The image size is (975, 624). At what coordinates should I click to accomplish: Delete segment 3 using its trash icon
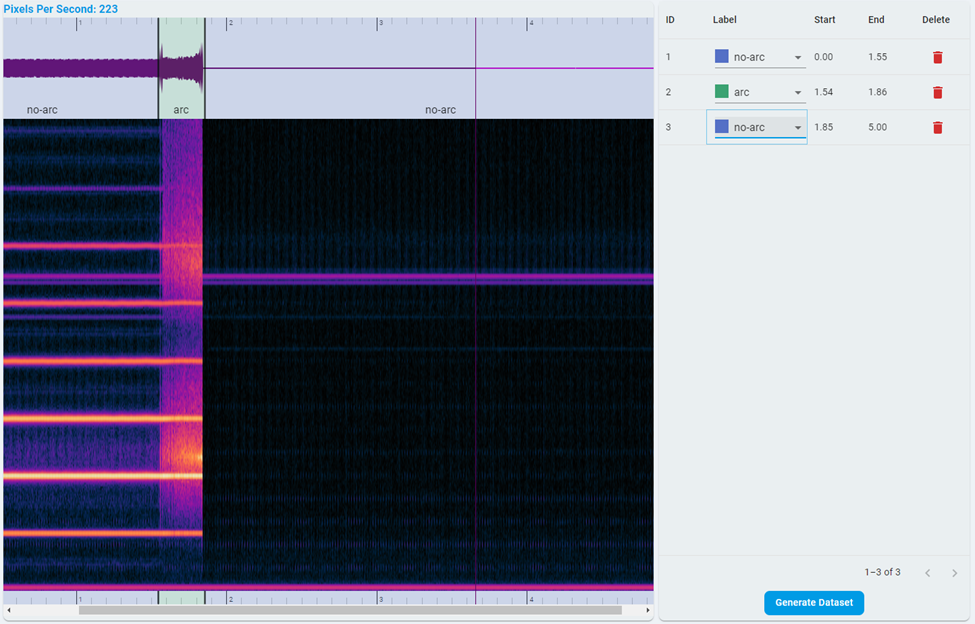937,127
